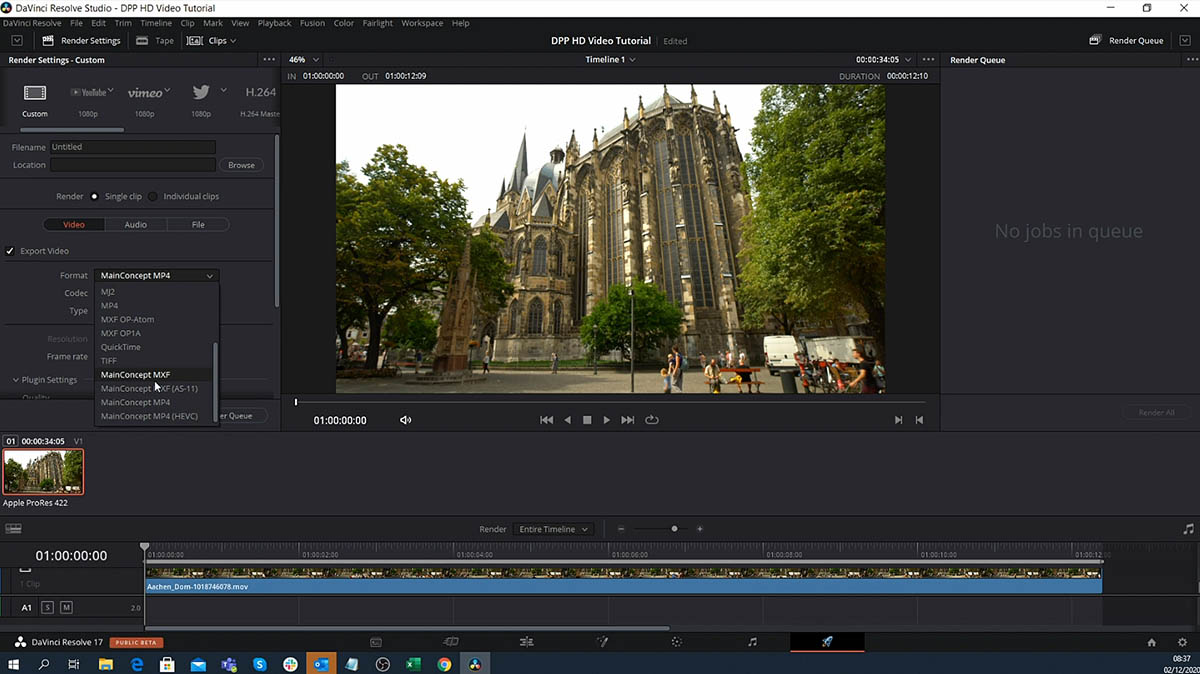The image size is (1200, 674).
Task: Open the Entire Timeline render range dropdown
Action: point(553,529)
